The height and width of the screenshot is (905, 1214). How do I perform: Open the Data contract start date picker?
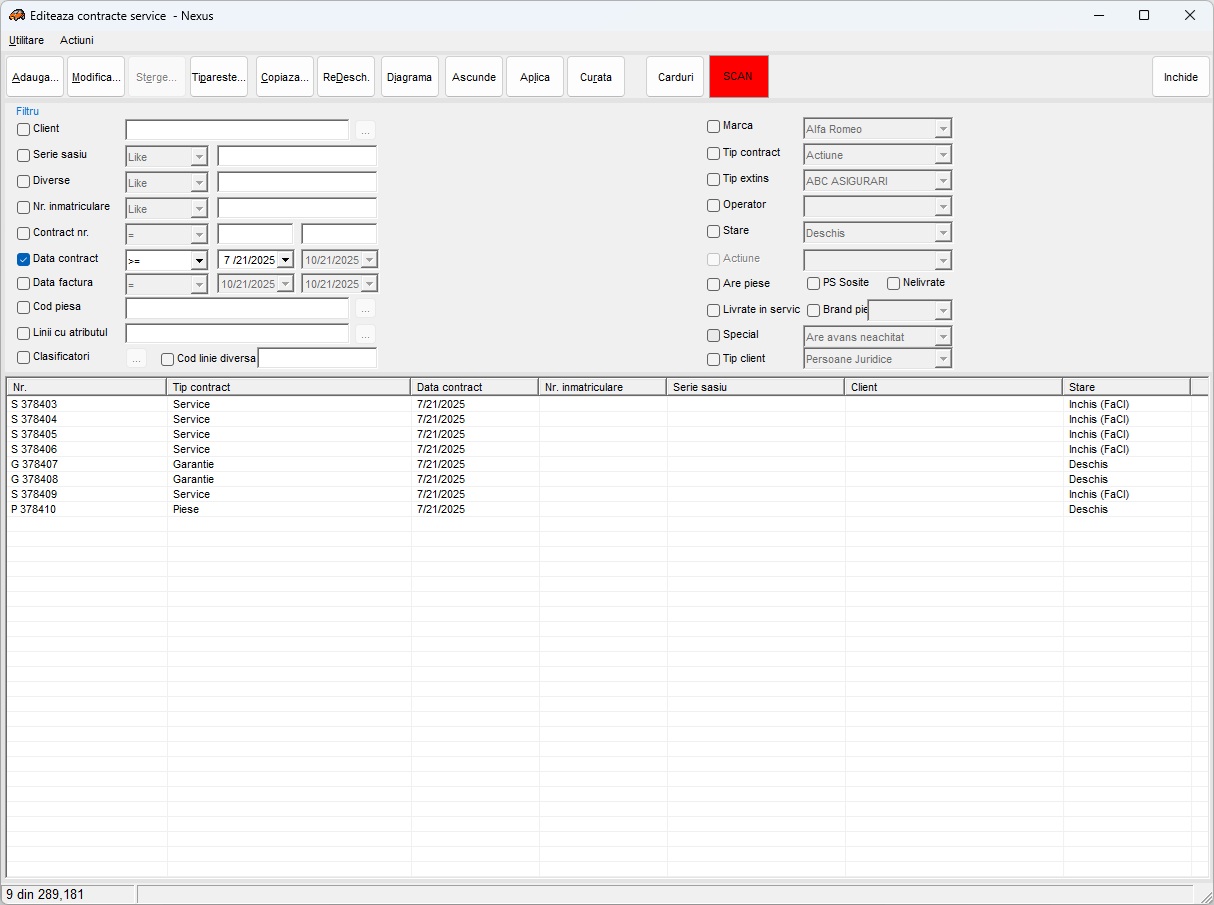285,260
